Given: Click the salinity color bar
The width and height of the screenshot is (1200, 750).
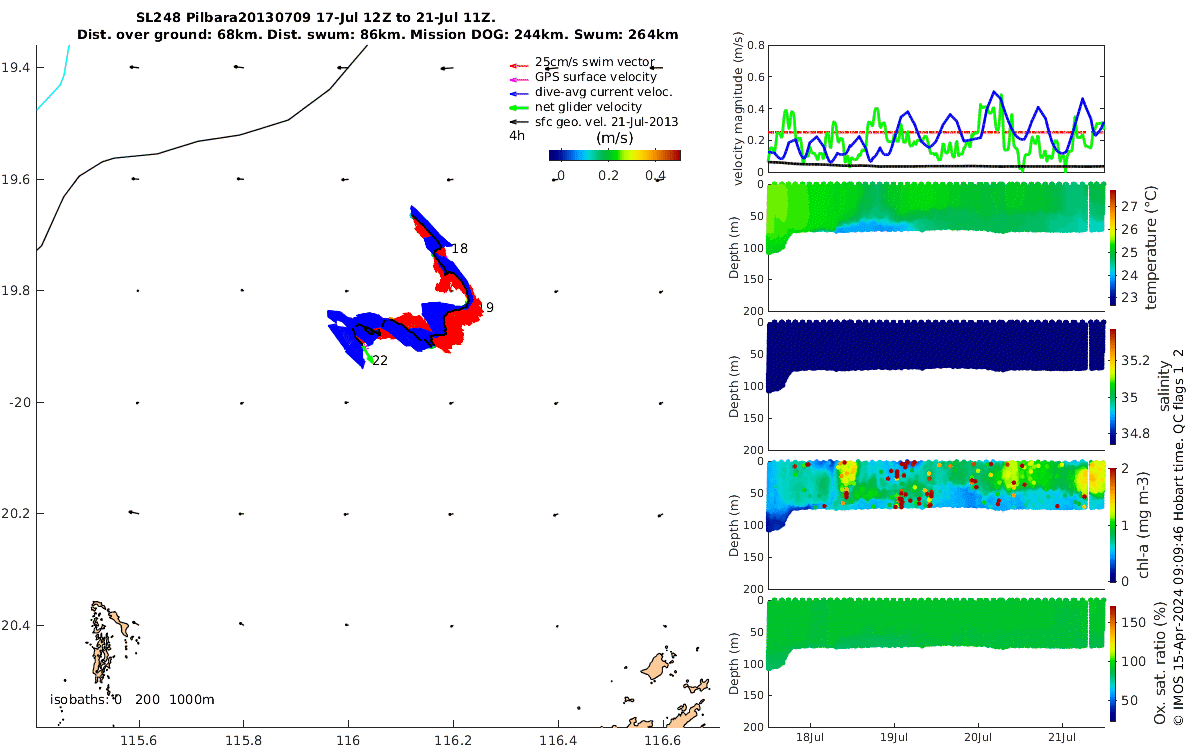Looking at the screenshot, I should coord(1113,386).
